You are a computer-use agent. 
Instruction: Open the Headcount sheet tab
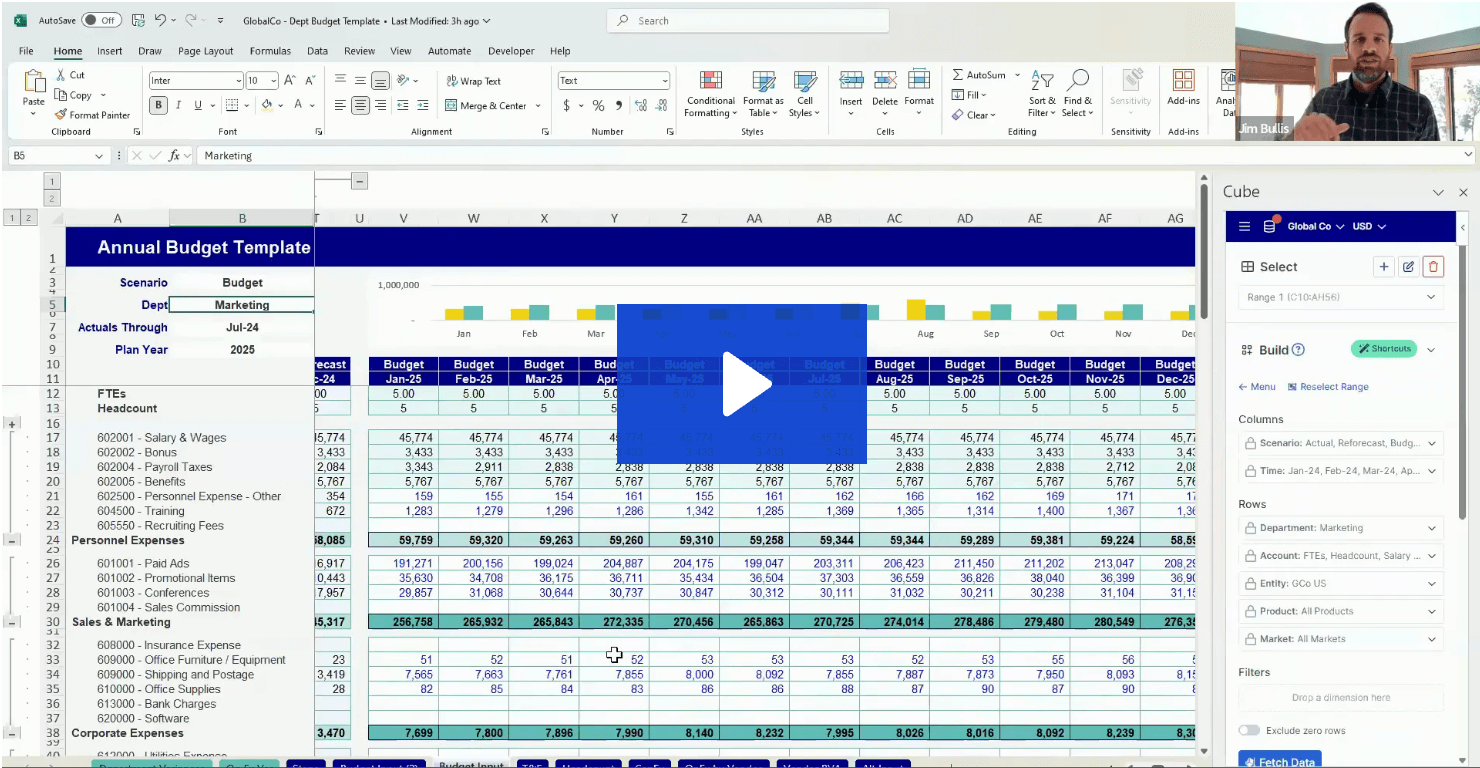coord(588,764)
